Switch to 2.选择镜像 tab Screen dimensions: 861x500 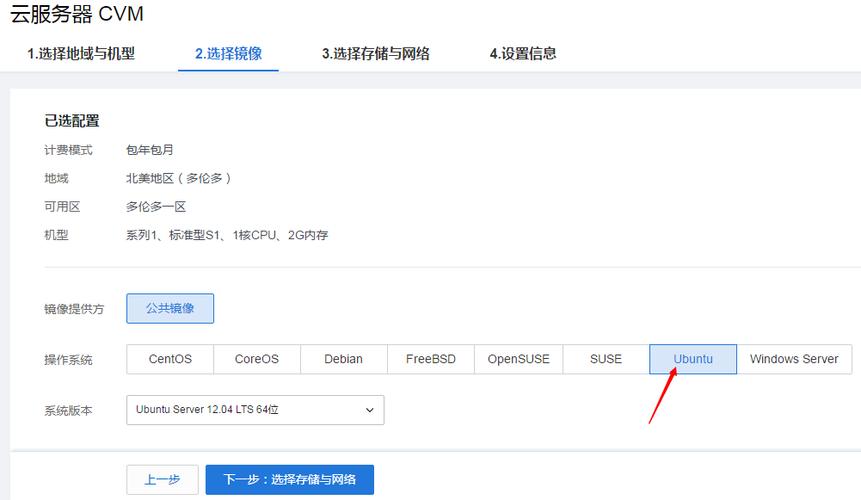click(228, 54)
